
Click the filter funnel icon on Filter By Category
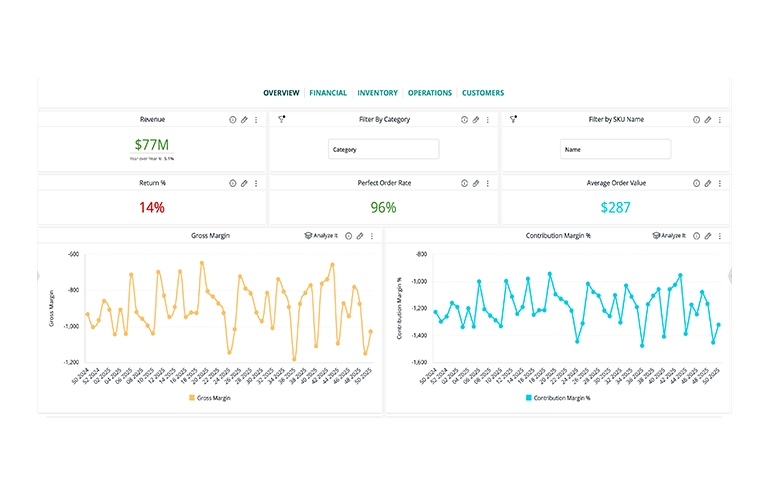(x=282, y=119)
